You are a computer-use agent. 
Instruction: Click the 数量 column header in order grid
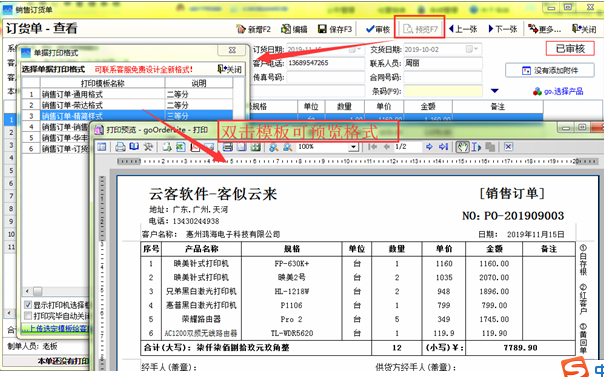point(344,107)
